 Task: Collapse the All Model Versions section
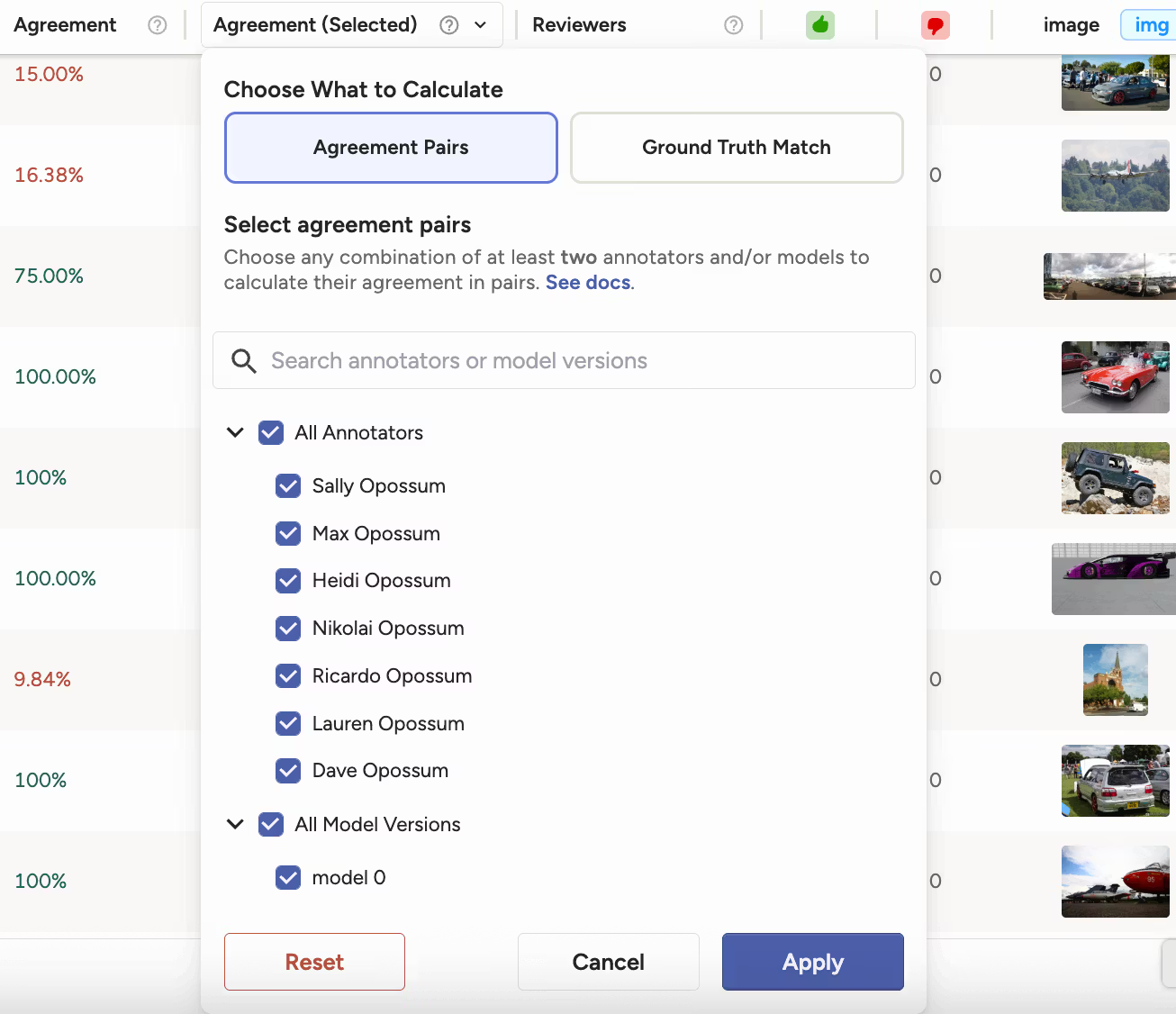coord(235,824)
